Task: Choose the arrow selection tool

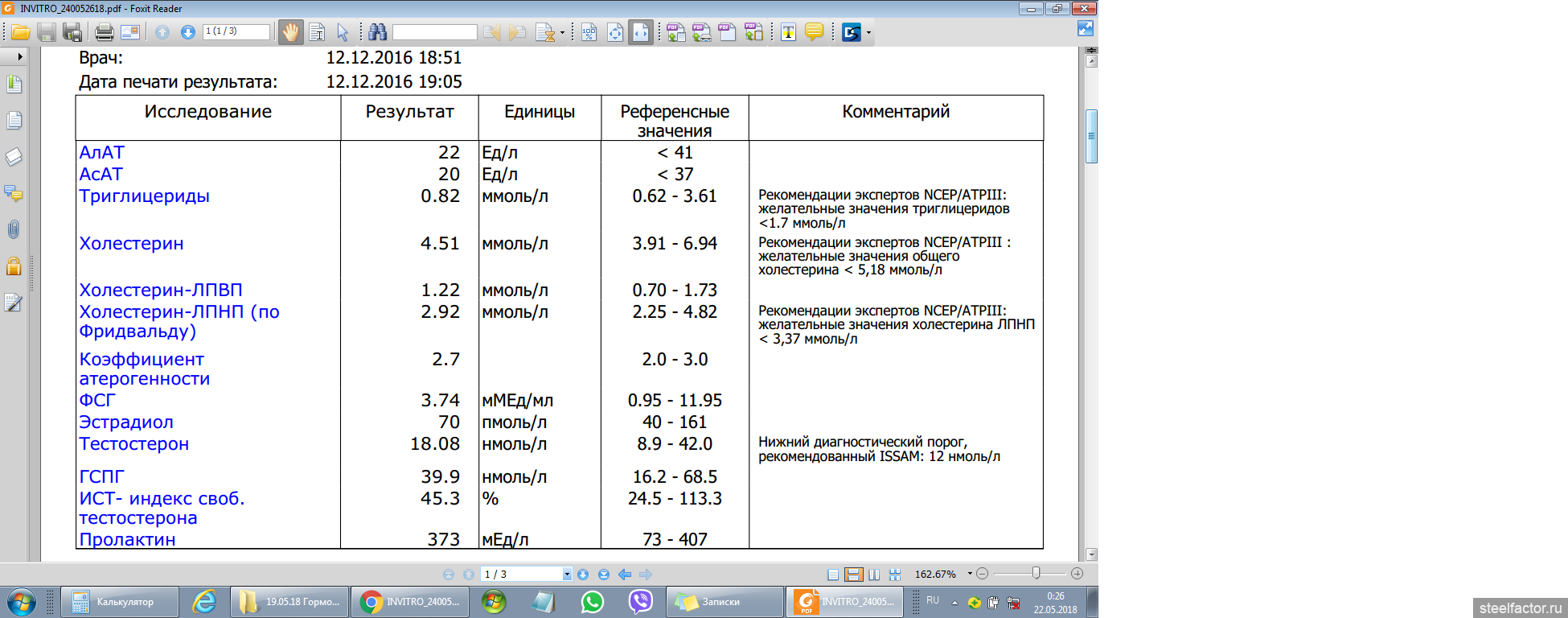Action: [343, 32]
